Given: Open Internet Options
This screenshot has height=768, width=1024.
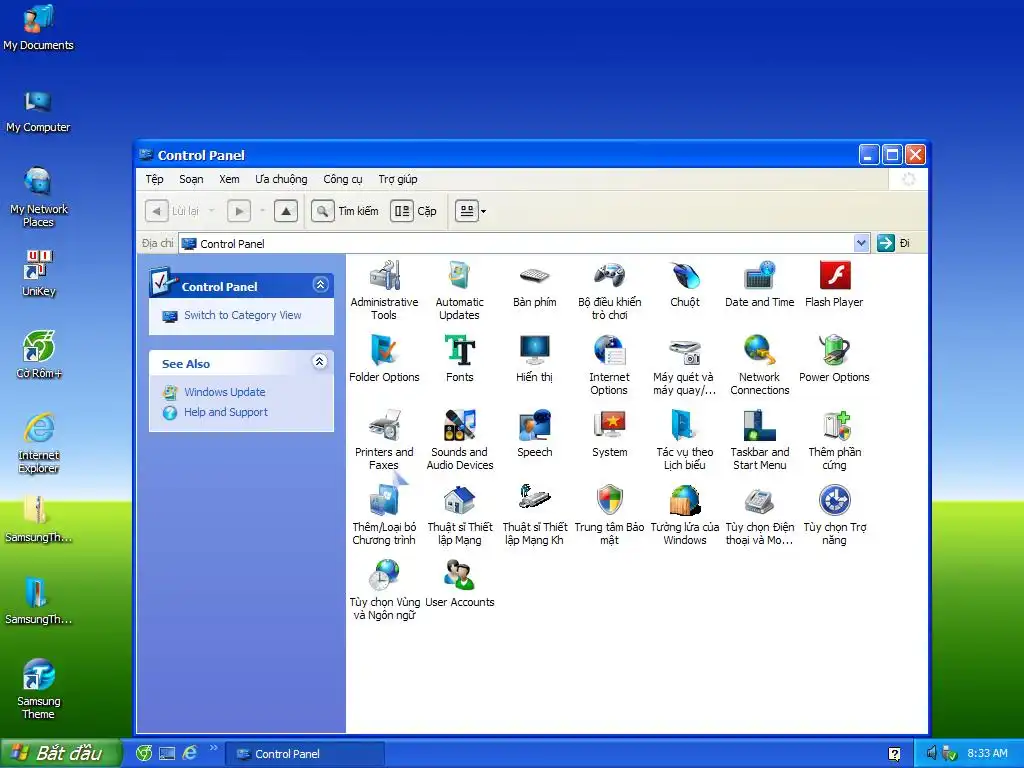Looking at the screenshot, I should [609, 365].
